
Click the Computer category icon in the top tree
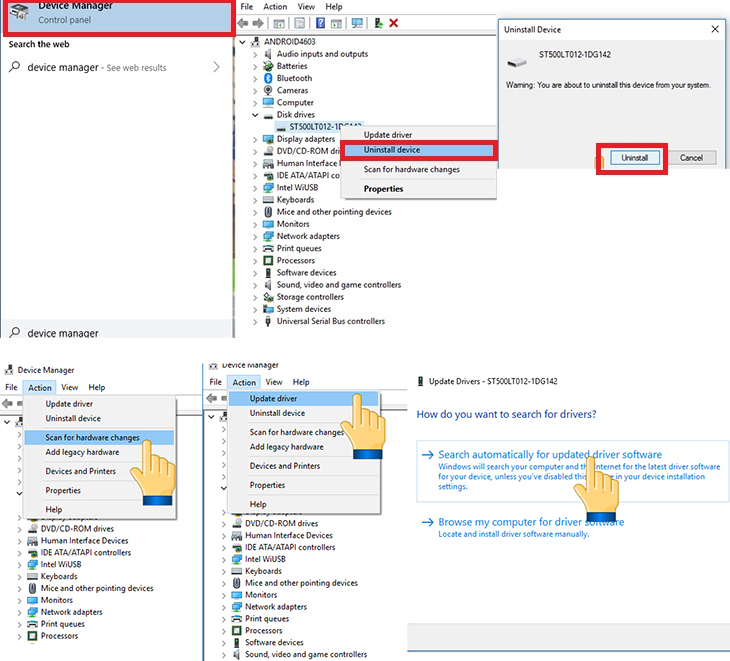coord(268,102)
